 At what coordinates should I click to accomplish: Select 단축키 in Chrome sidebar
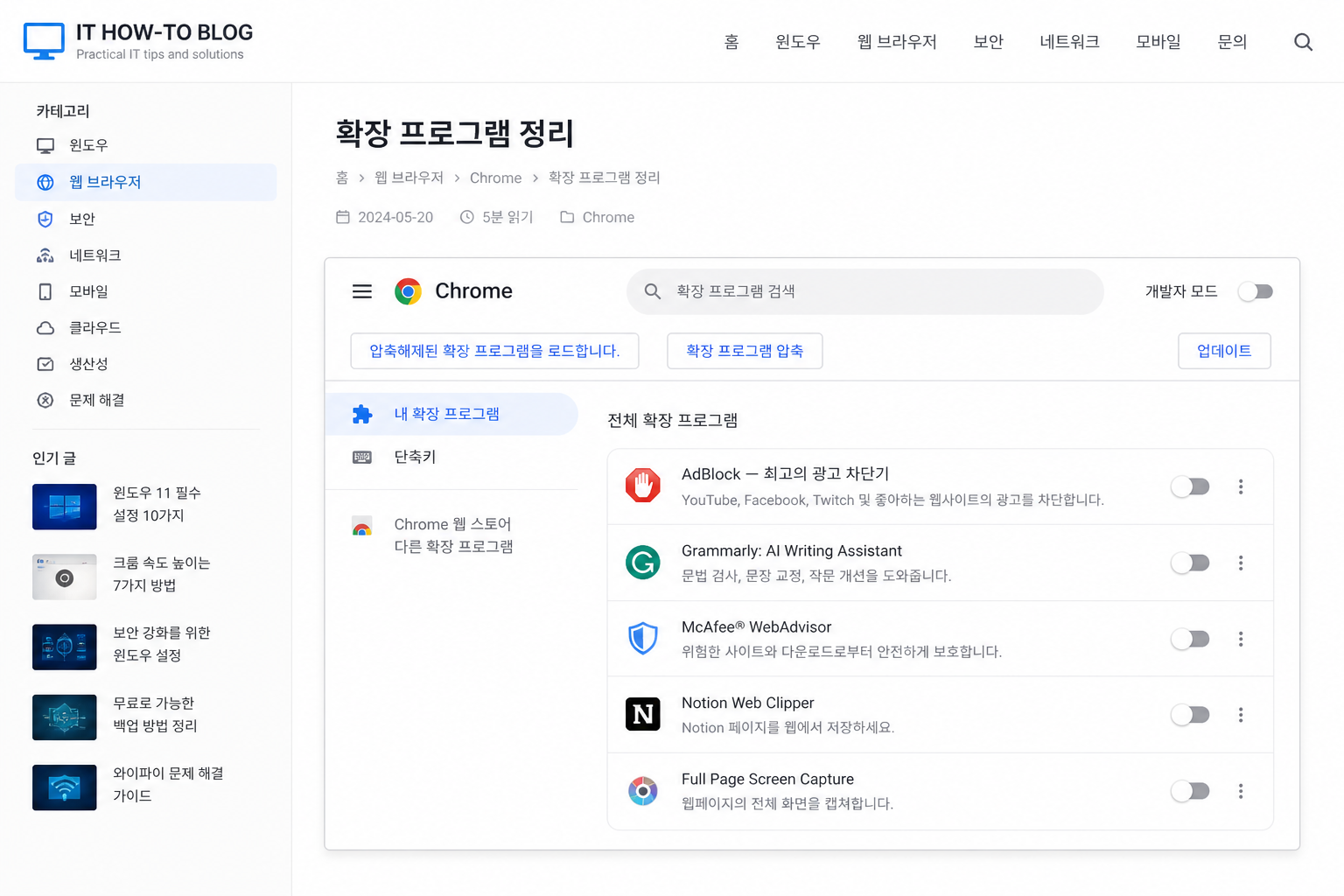(451, 457)
